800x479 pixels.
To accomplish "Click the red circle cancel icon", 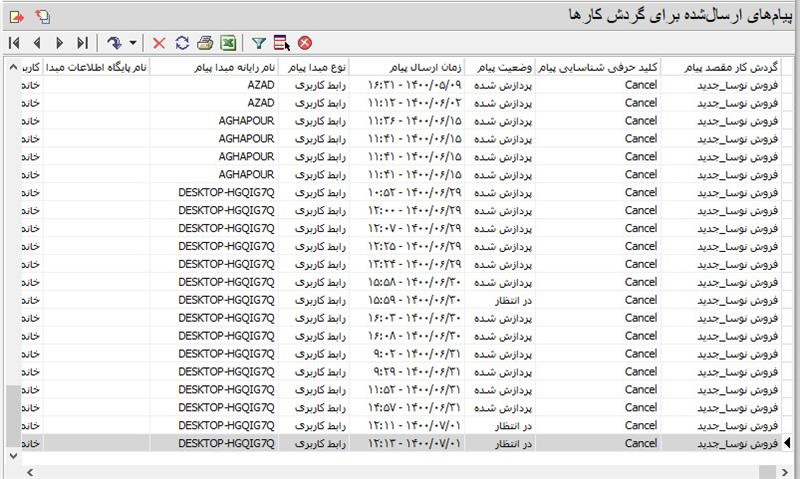I will (x=305, y=43).
